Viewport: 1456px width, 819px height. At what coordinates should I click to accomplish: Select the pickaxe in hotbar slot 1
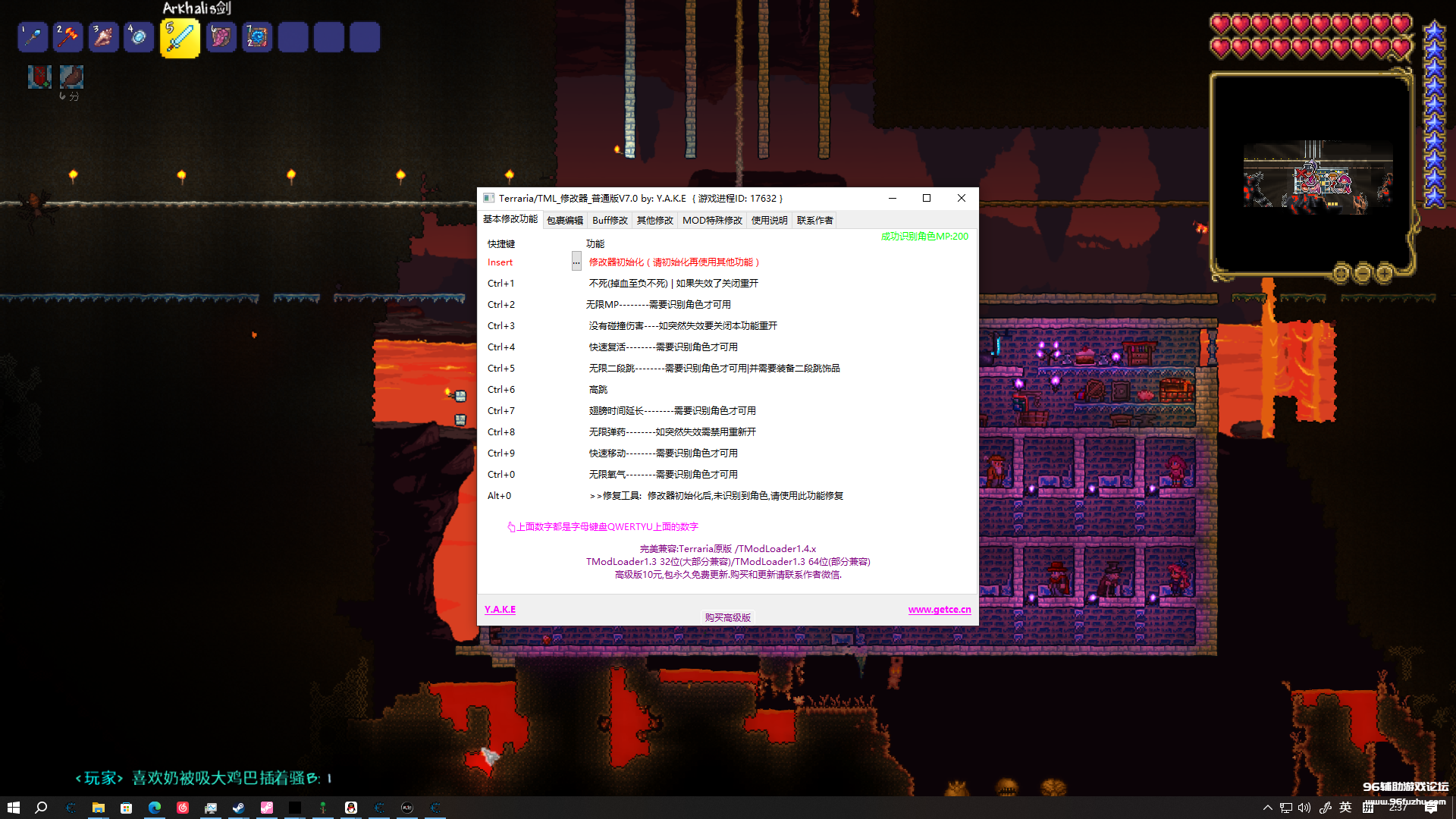coord(33,37)
